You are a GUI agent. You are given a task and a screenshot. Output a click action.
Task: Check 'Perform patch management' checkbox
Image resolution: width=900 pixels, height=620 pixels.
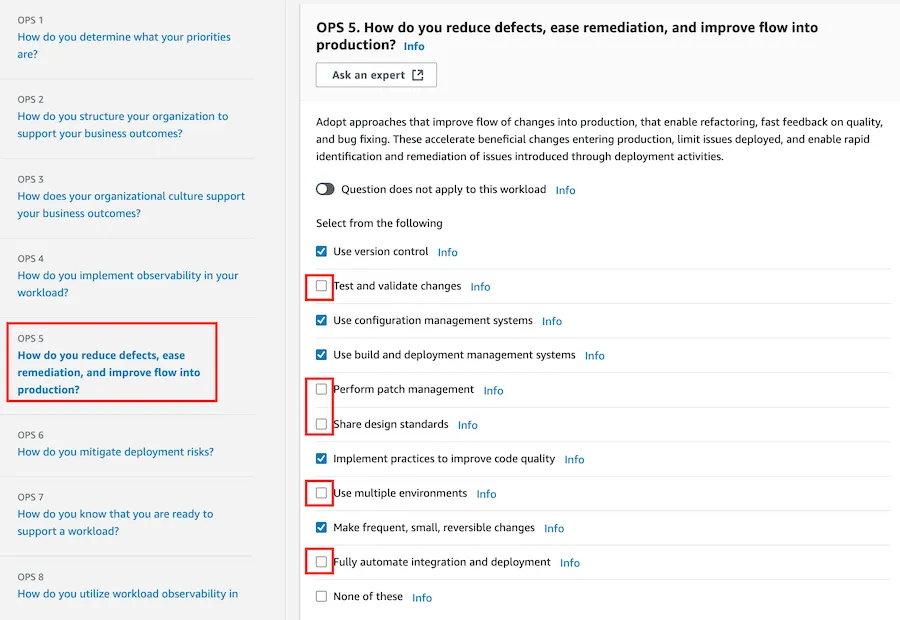click(321, 389)
